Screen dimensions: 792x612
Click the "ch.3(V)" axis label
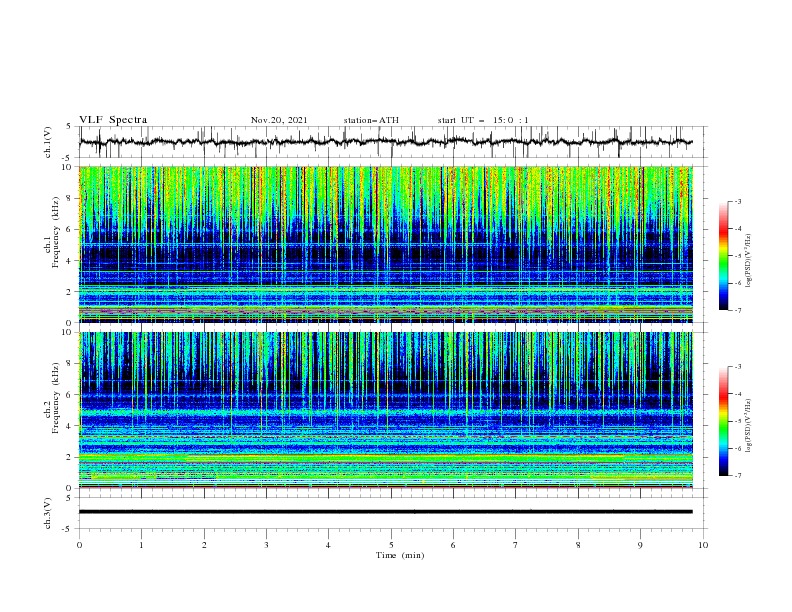point(48,513)
